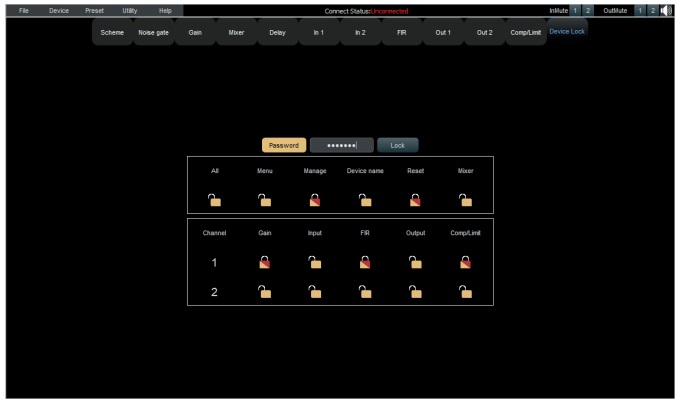Screen dimensions: 677x401
Task: Toggle channel 1 Gain lock icon
Action: (x=265, y=262)
